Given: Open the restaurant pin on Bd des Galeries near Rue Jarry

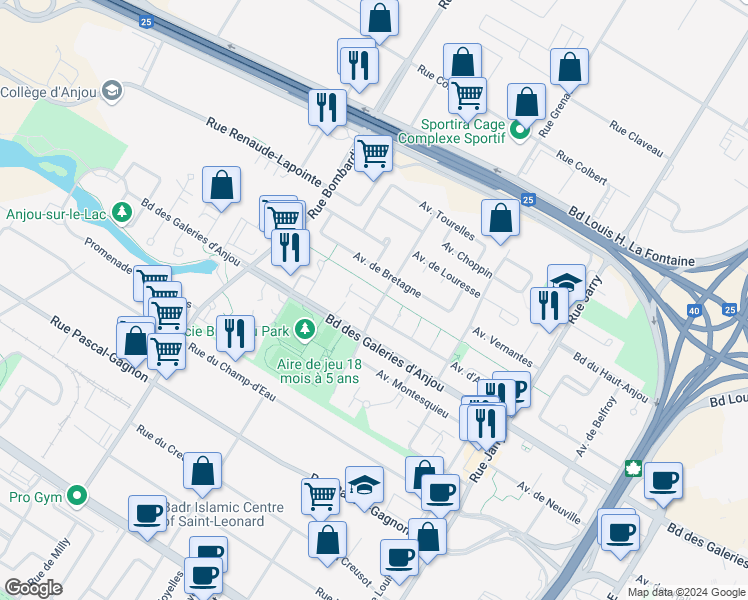Looking at the screenshot, I should (487, 425).
